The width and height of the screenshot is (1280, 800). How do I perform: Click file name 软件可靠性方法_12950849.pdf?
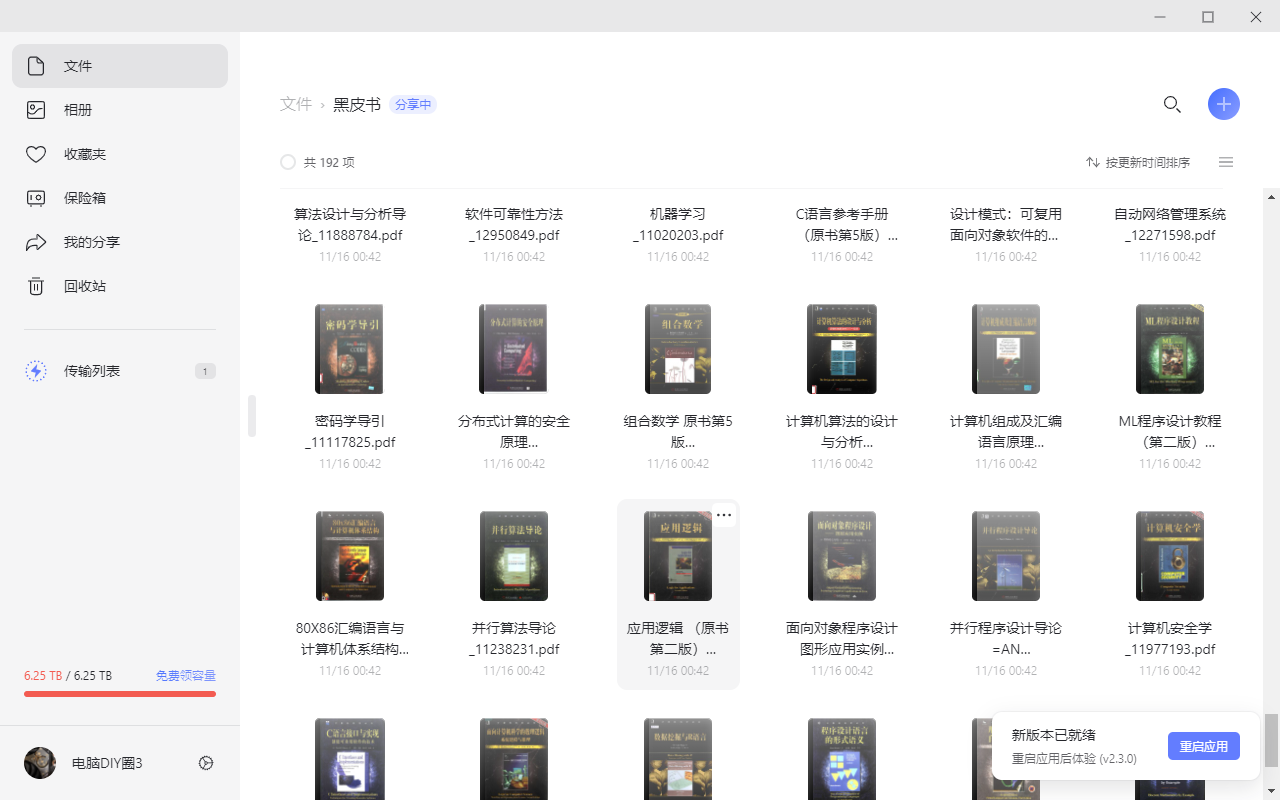(x=514, y=225)
